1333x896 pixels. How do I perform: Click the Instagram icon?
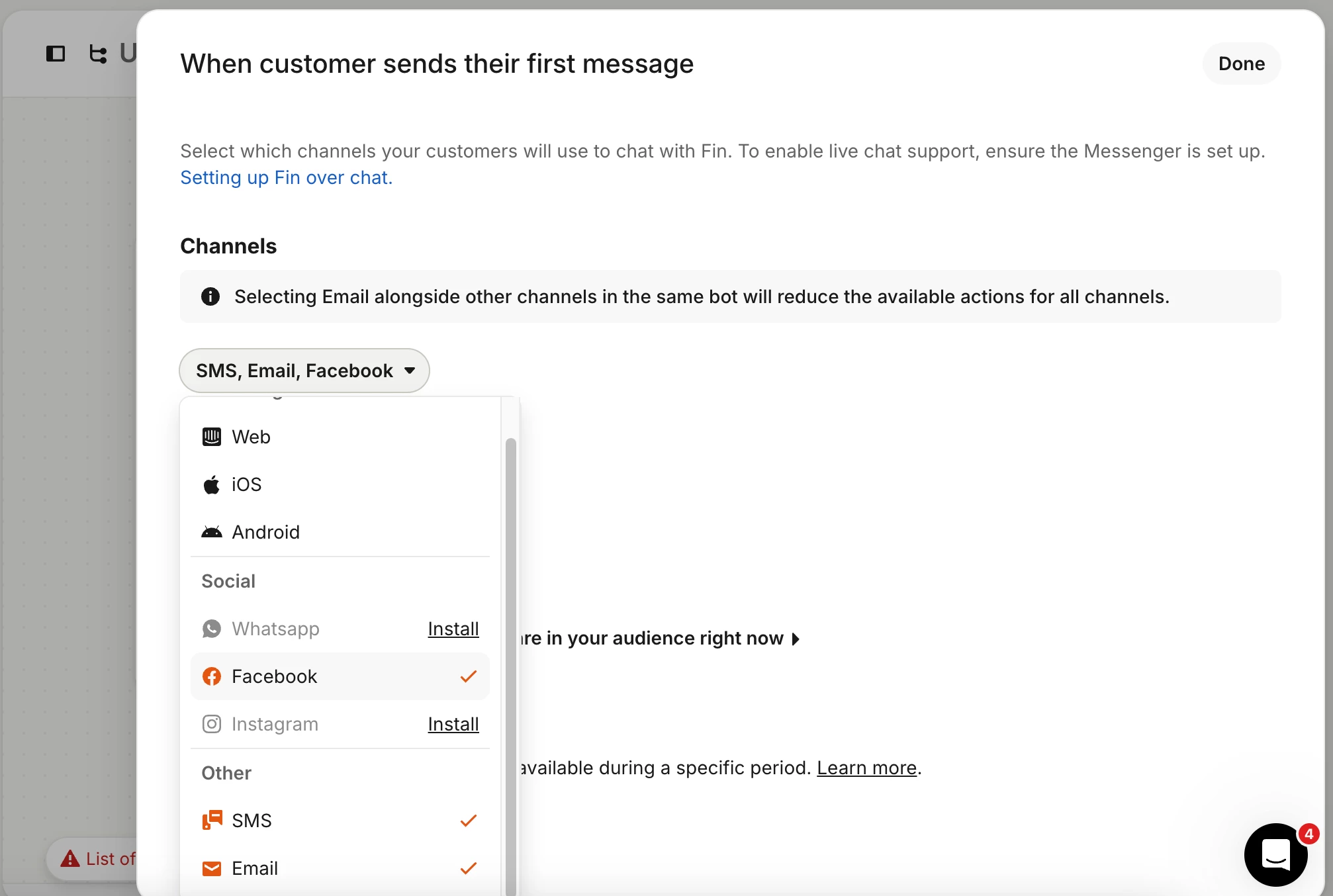[212, 724]
